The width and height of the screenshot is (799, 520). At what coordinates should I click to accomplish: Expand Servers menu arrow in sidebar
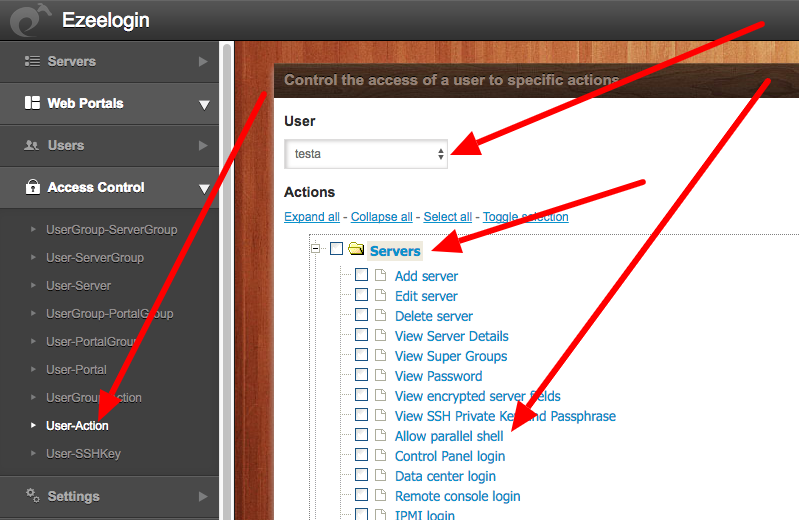(x=203, y=62)
